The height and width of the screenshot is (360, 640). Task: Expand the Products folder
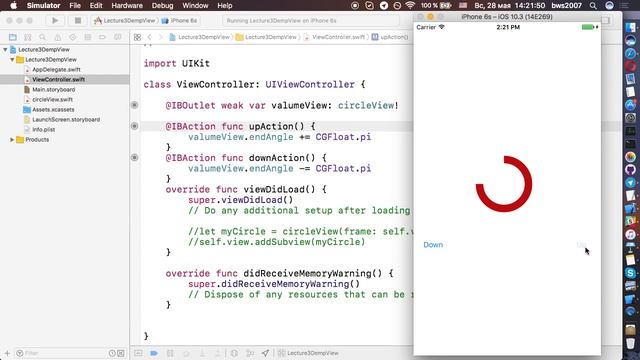click(x=12, y=140)
